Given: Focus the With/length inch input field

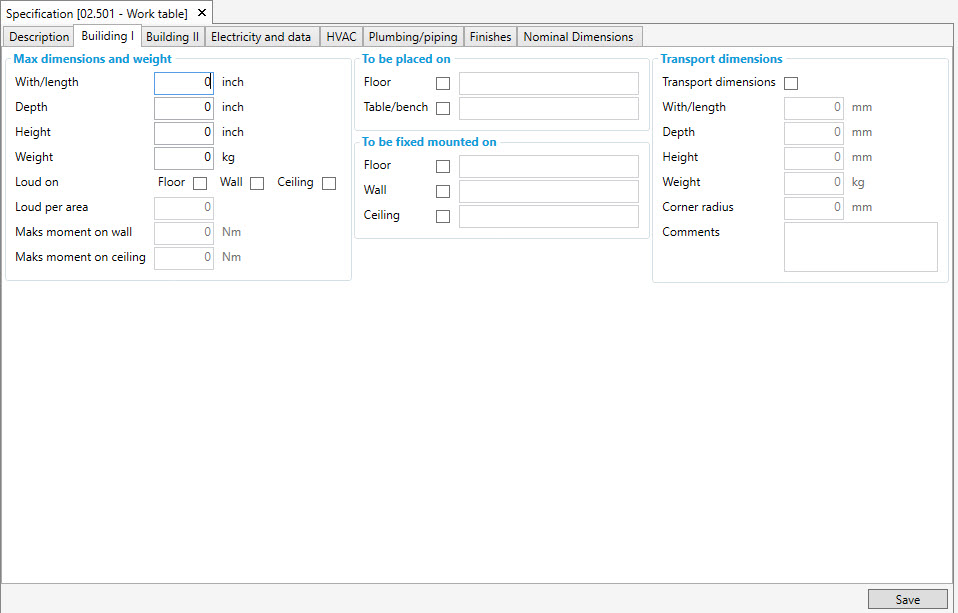Looking at the screenshot, I should click(184, 83).
